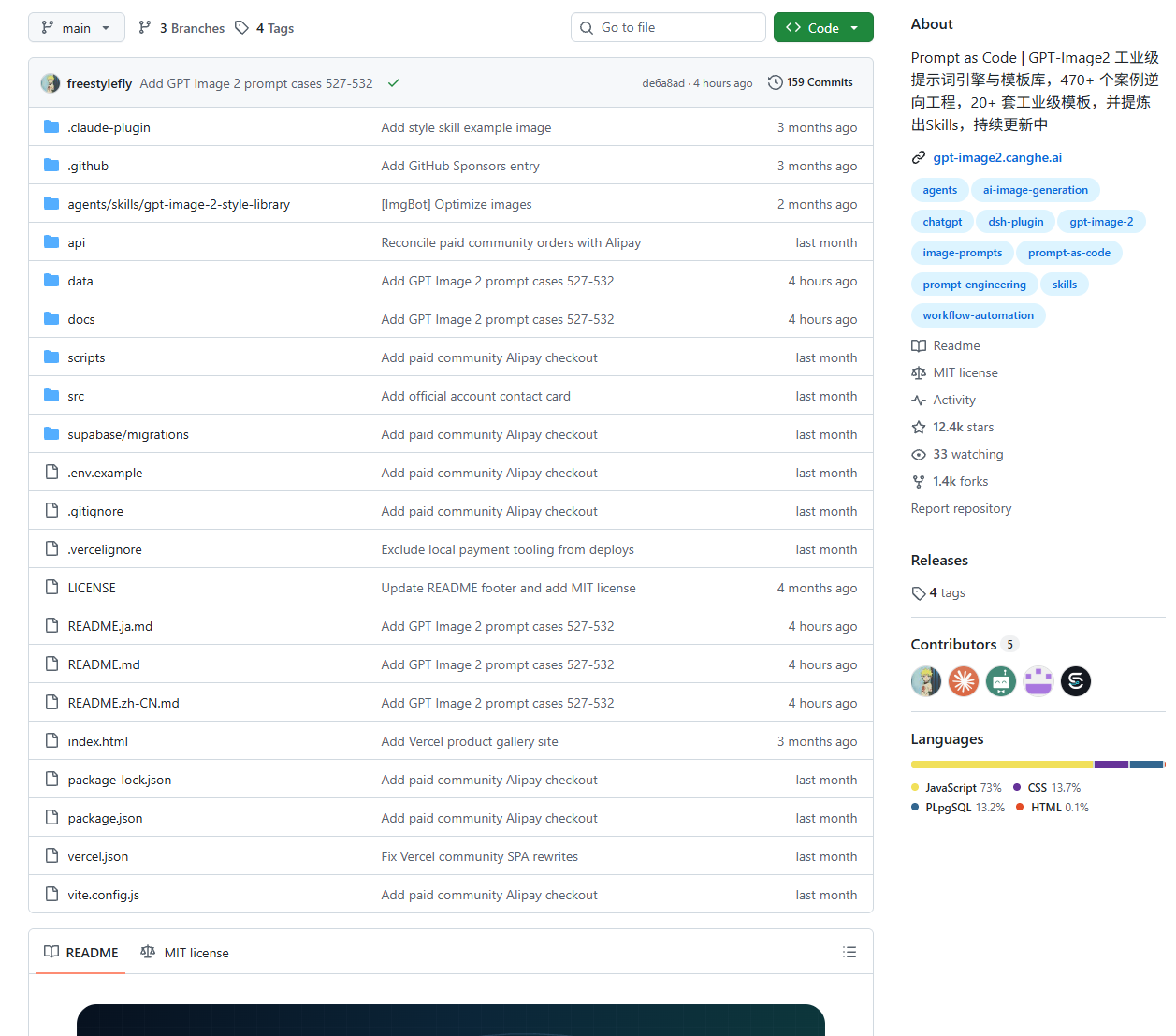Open the 3 Branches link
The width and height of the screenshot is (1176, 1036).
pyautogui.click(x=181, y=28)
